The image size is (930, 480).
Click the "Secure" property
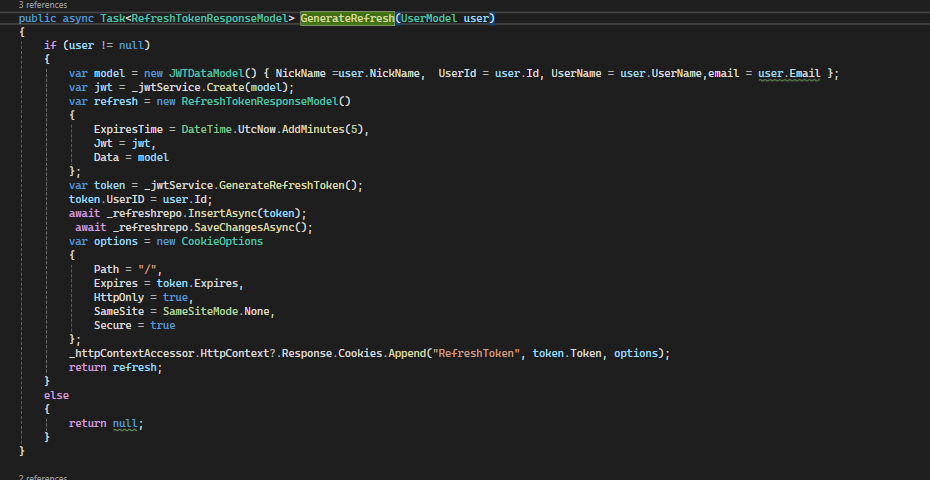pyautogui.click(x=113, y=326)
